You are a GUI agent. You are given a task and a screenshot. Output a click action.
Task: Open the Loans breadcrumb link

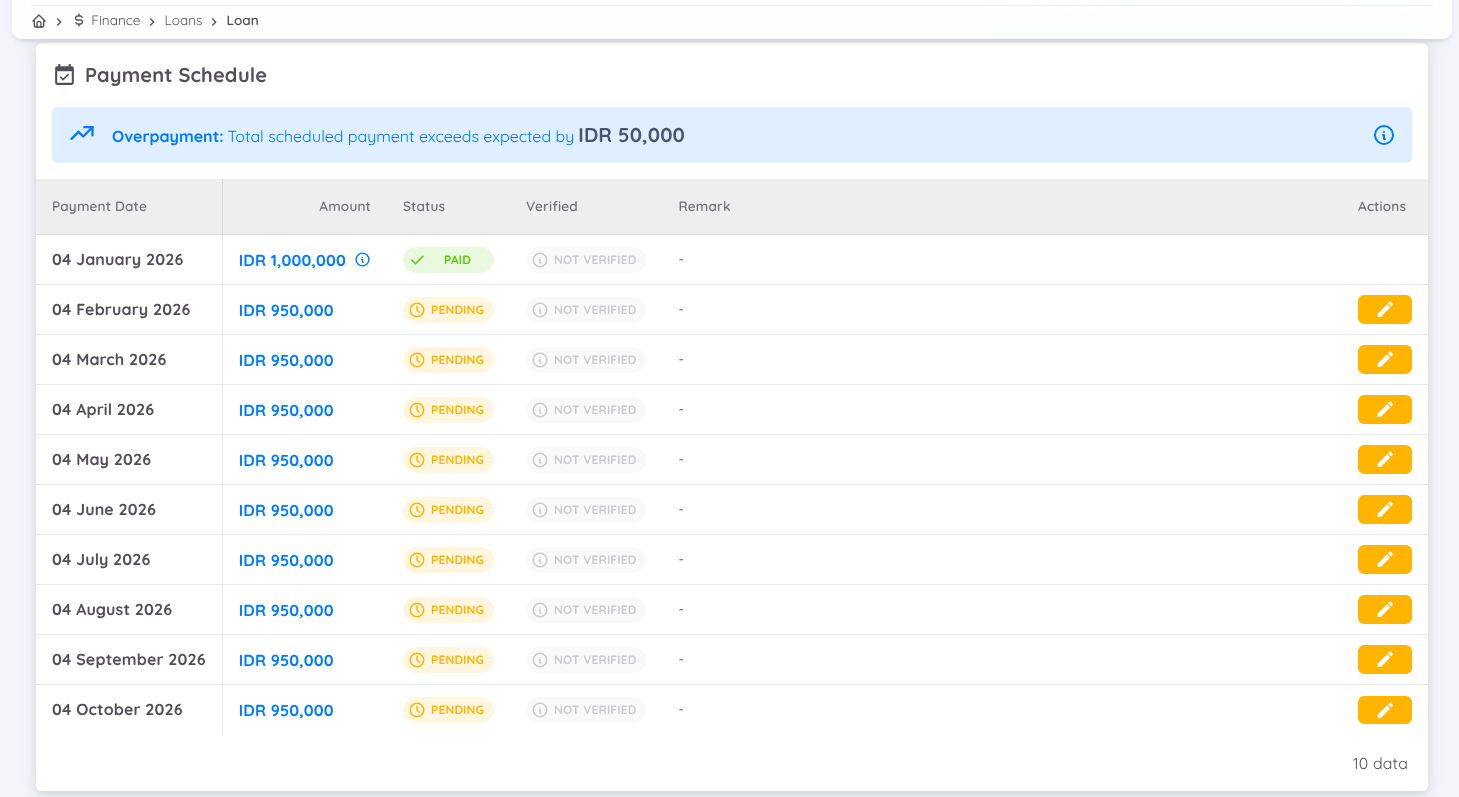pos(183,20)
